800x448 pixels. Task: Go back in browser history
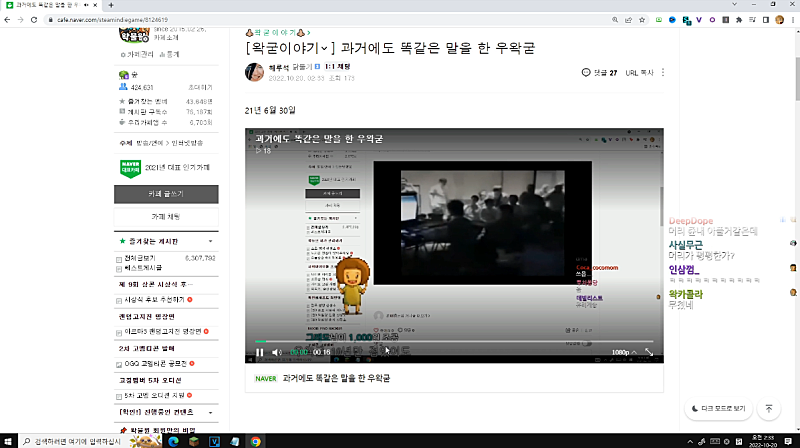click(7, 20)
